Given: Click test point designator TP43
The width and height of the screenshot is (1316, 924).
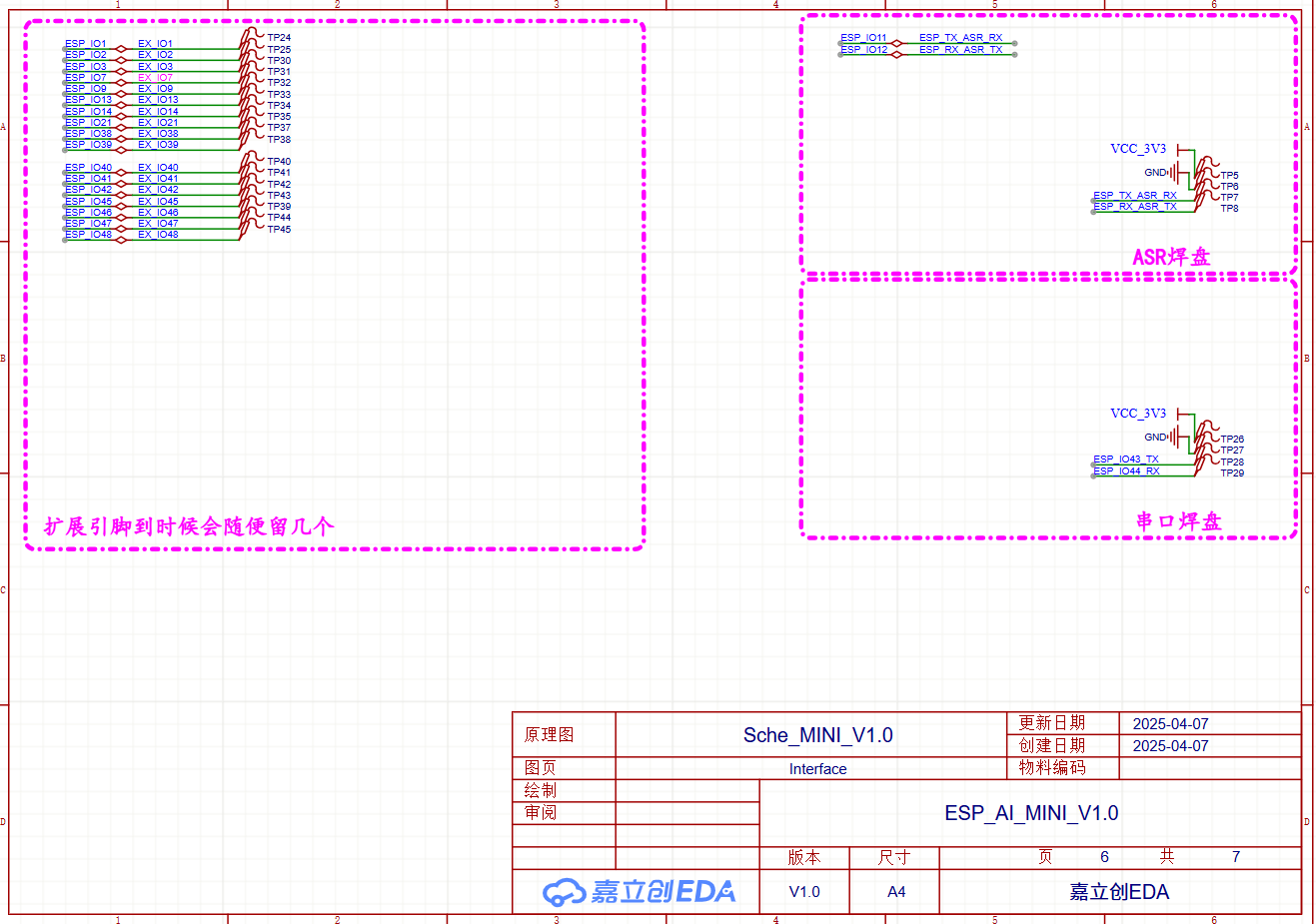Looking at the screenshot, I should pyautogui.click(x=279, y=196).
